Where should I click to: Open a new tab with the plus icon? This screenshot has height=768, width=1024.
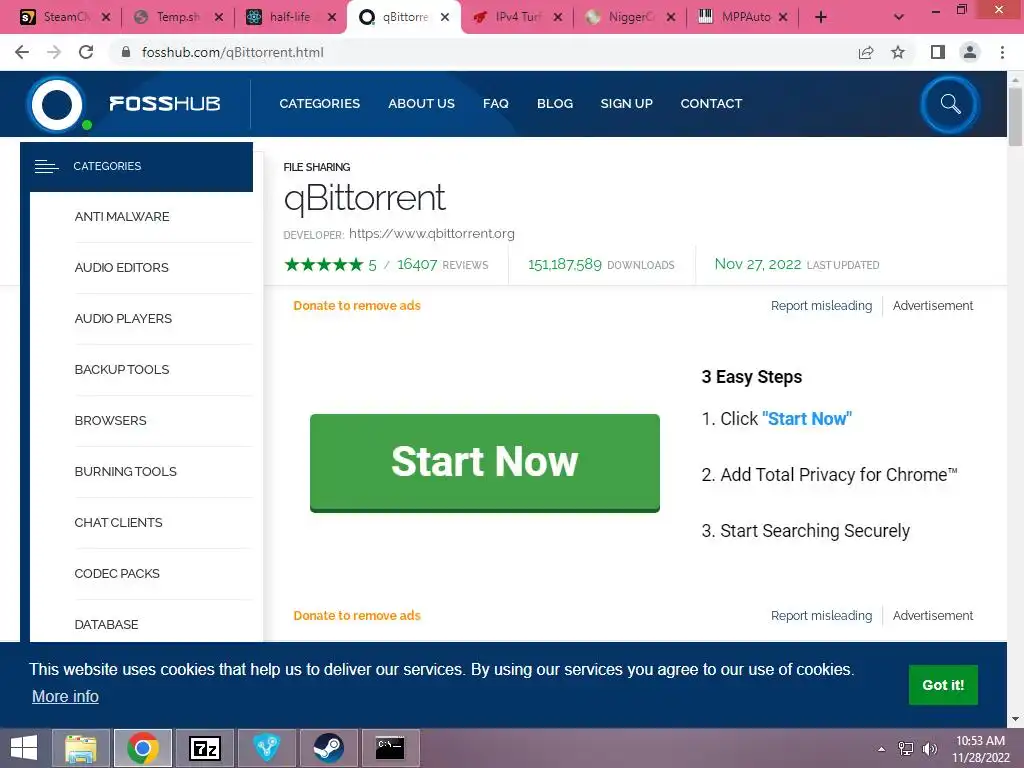point(821,17)
